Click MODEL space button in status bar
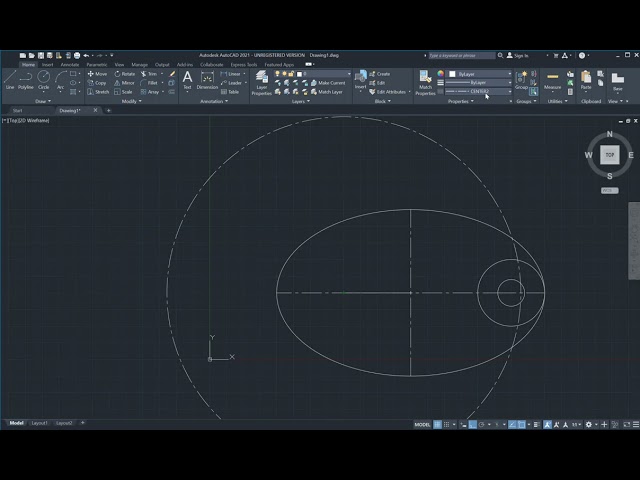640x480 pixels. click(x=422, y=424)
